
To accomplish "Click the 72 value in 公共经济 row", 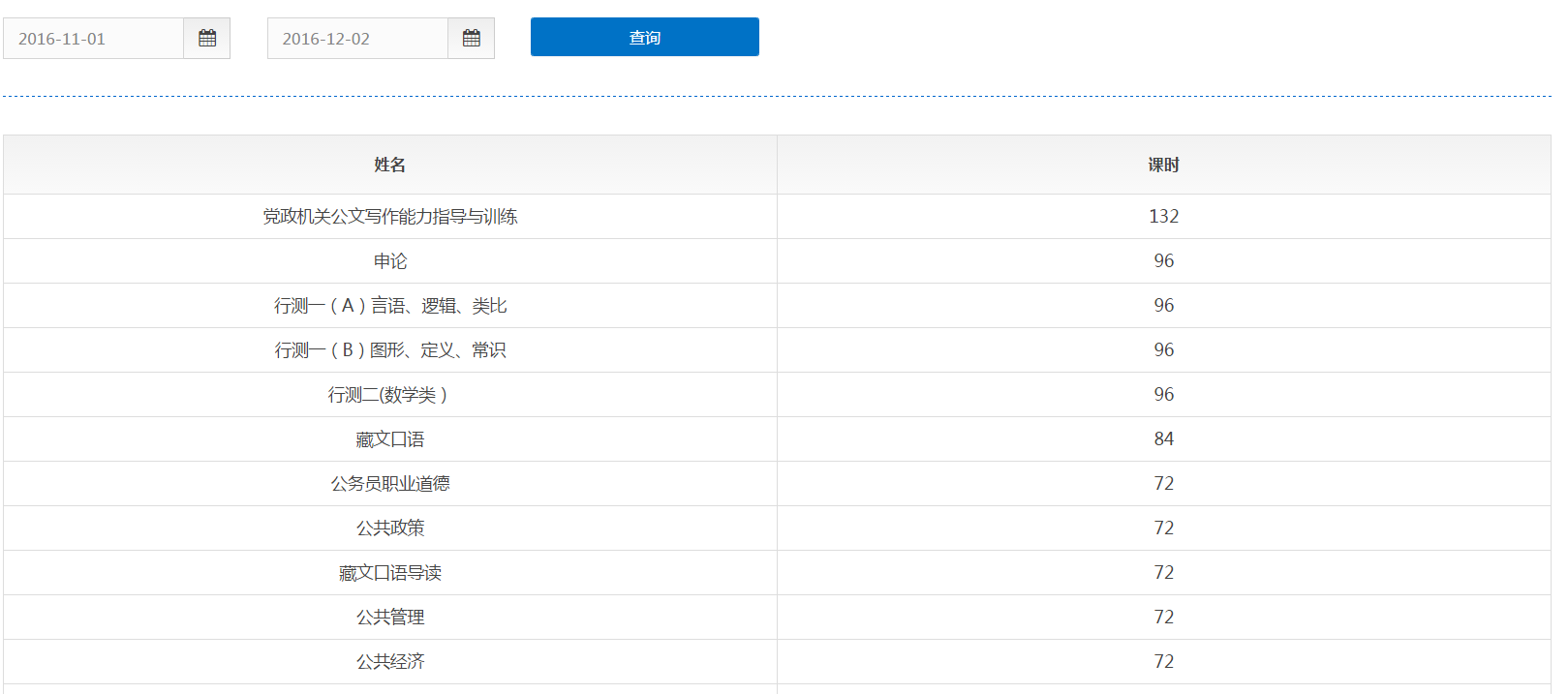I will click(x=1164, y=661).
